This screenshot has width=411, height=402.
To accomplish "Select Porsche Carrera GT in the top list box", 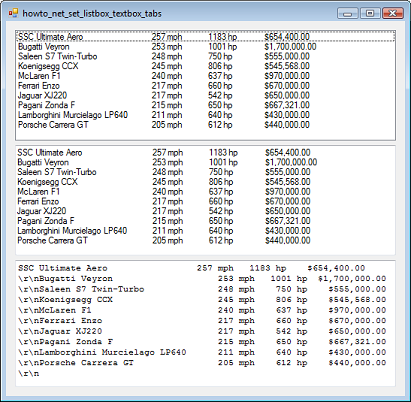I will point(205,125).
